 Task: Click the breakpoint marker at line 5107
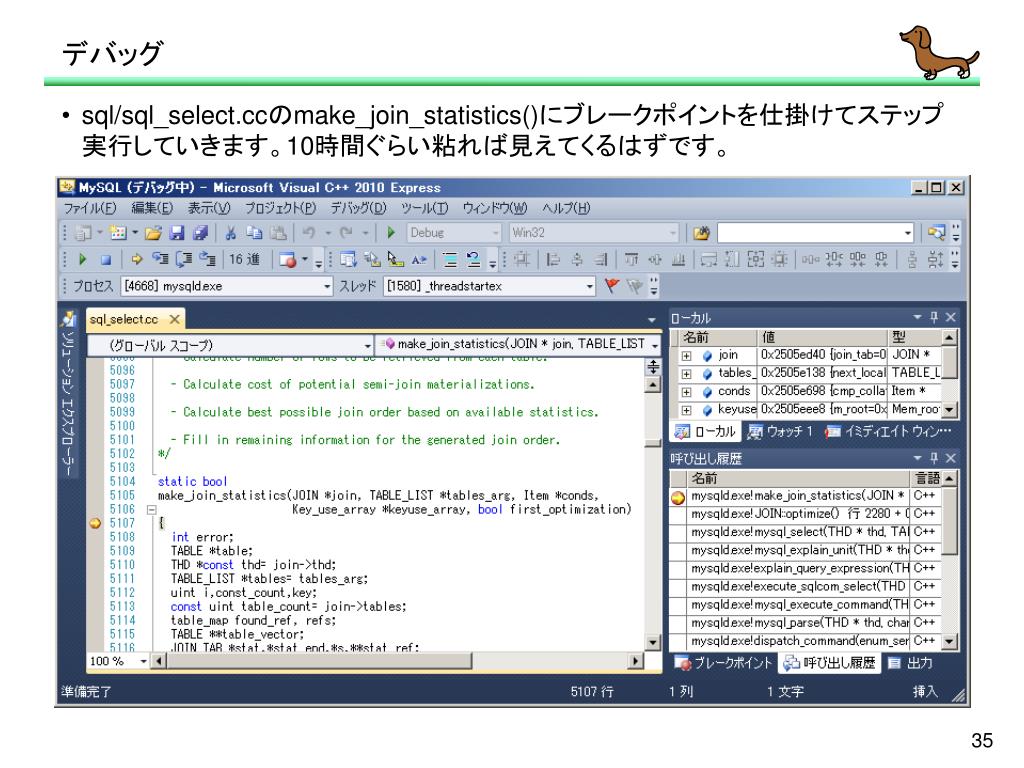[x=95, y=523]
